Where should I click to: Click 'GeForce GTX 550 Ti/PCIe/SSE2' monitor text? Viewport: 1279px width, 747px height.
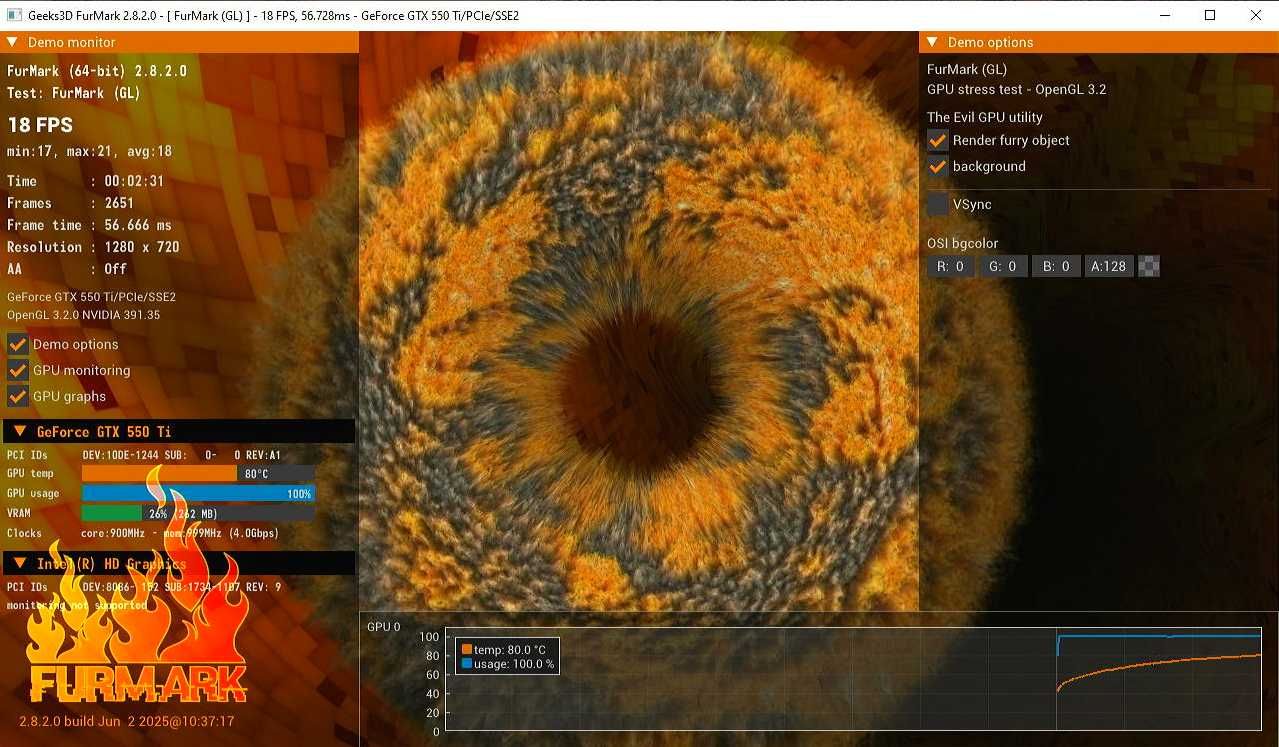[x=92, y=297]
